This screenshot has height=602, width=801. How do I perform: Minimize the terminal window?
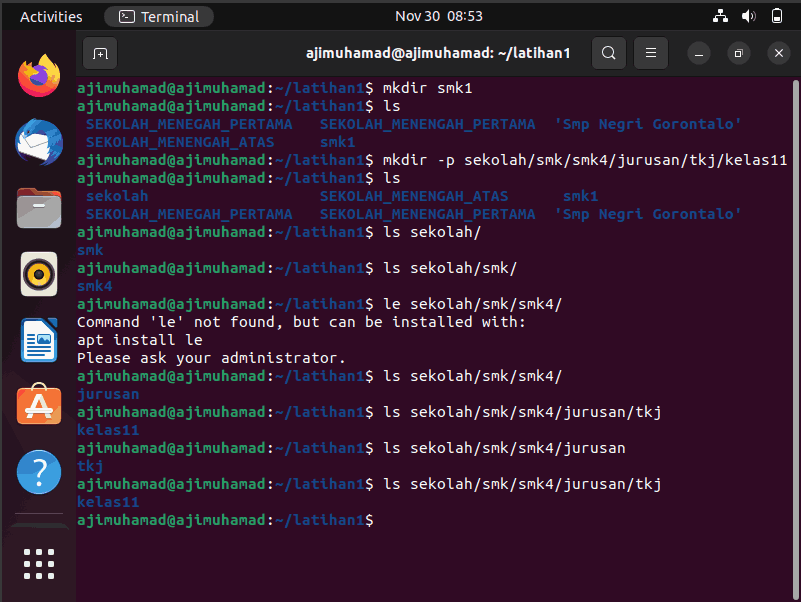[699, 53]
